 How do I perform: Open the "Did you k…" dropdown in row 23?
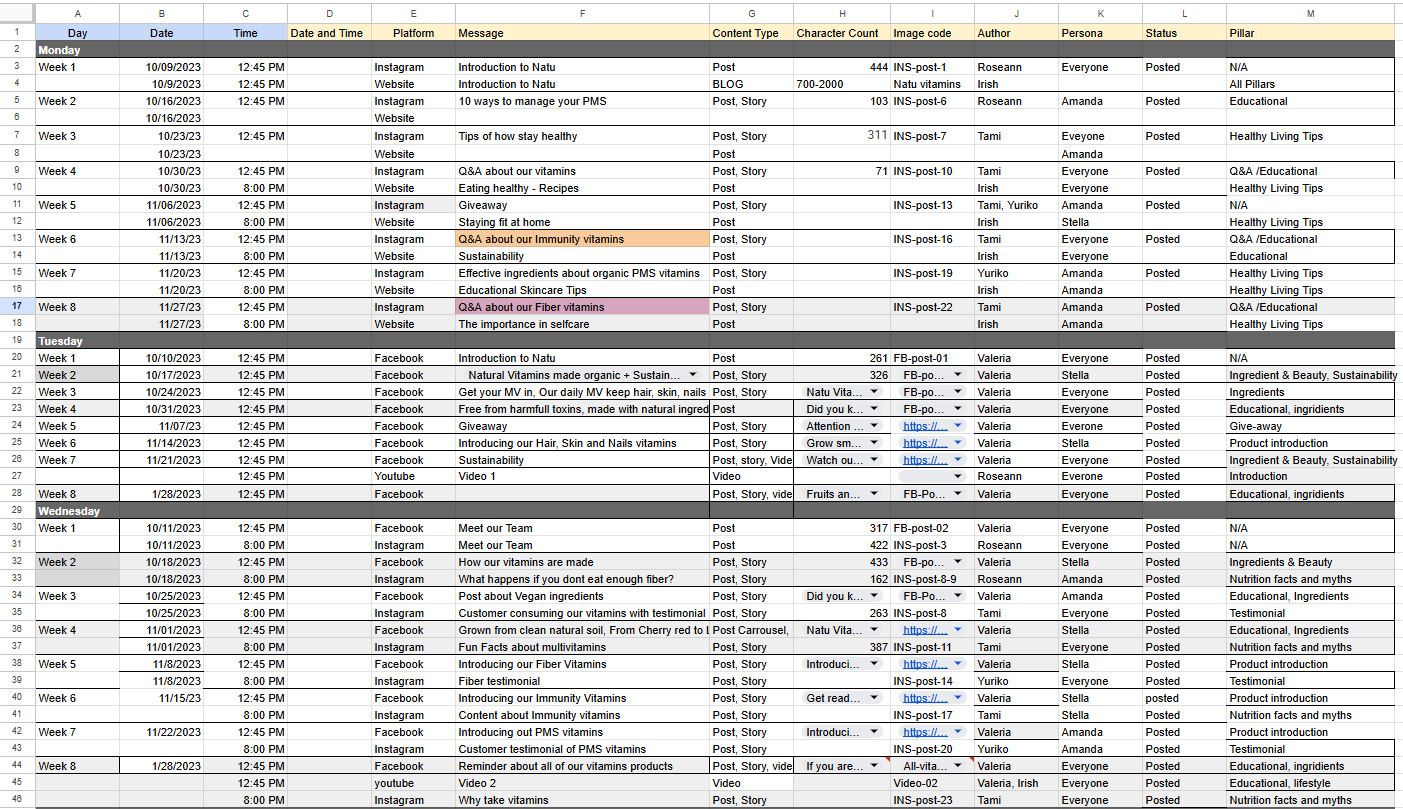point(874,409)
